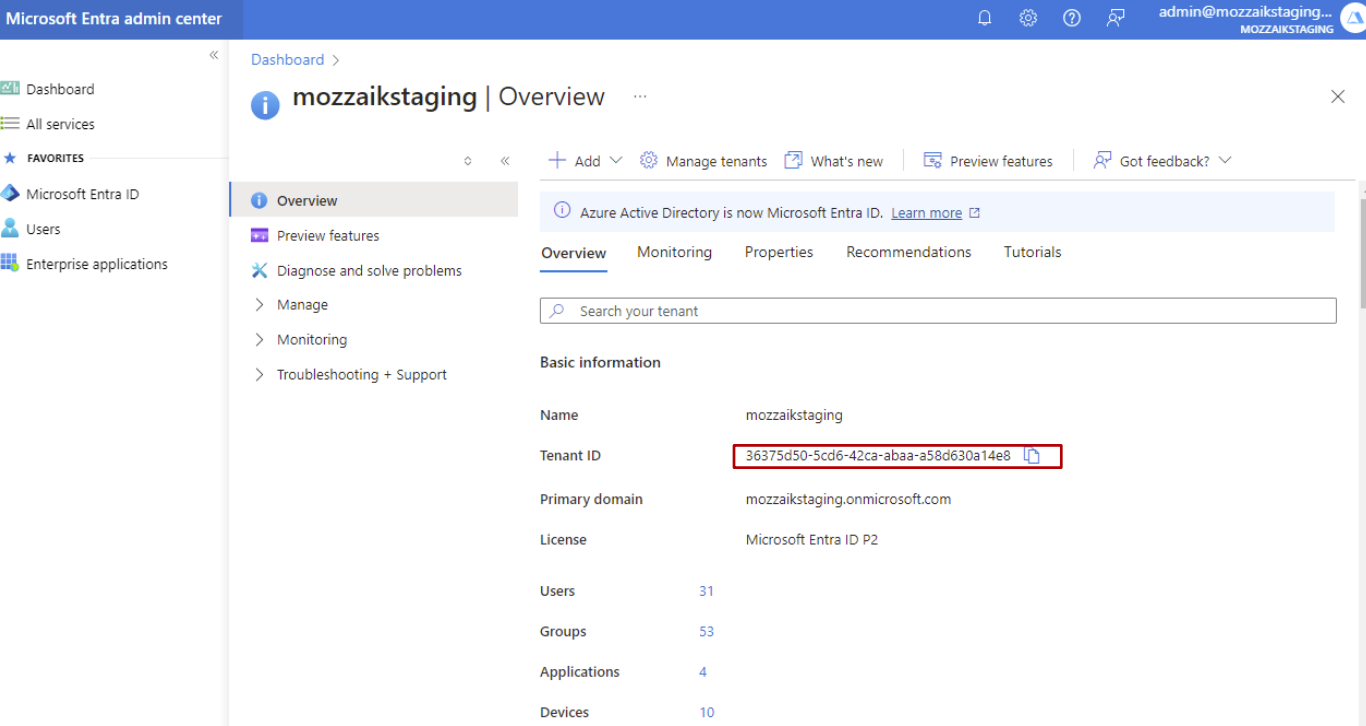Open the Devices count link 10
This screenshot has width=1366, height=726.
tap(707, 713)
